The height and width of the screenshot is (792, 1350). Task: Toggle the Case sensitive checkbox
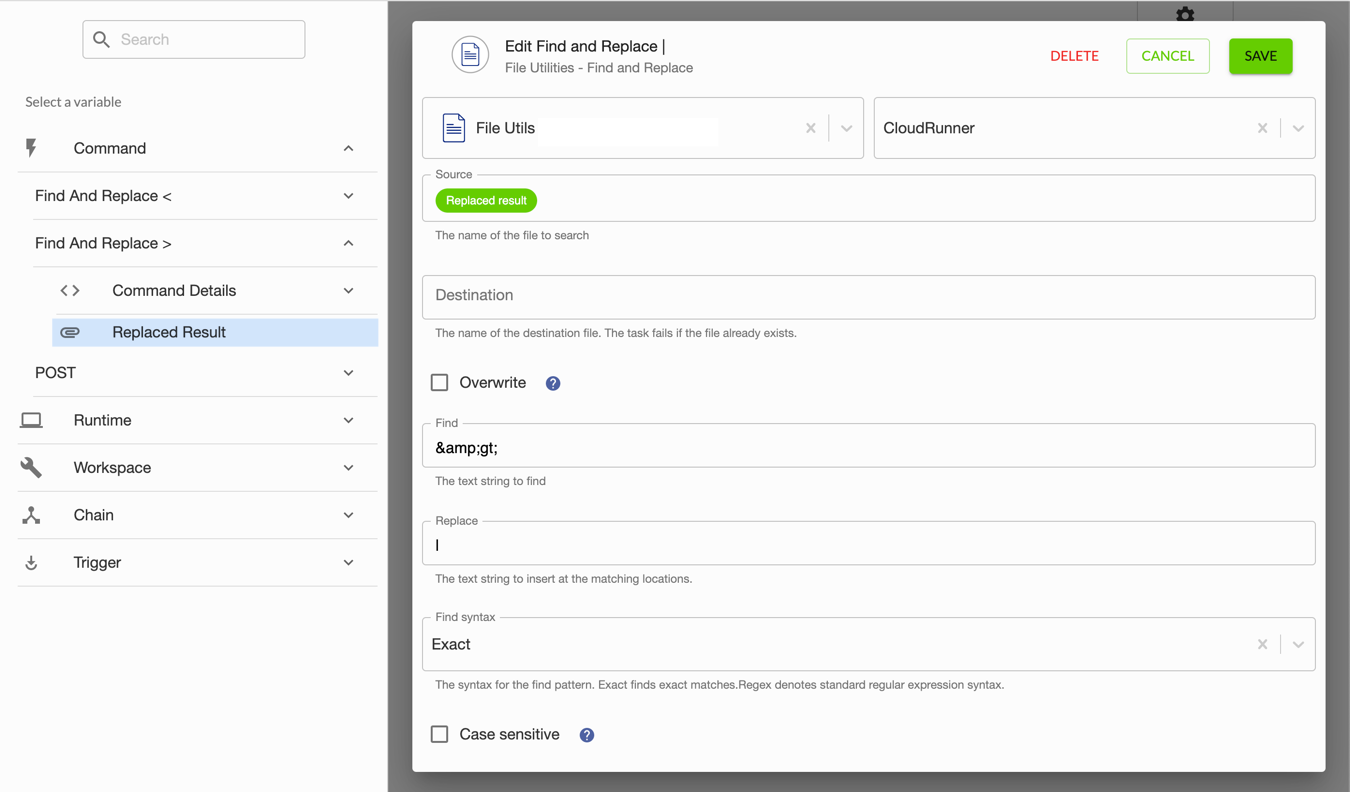tap(439, 735)
